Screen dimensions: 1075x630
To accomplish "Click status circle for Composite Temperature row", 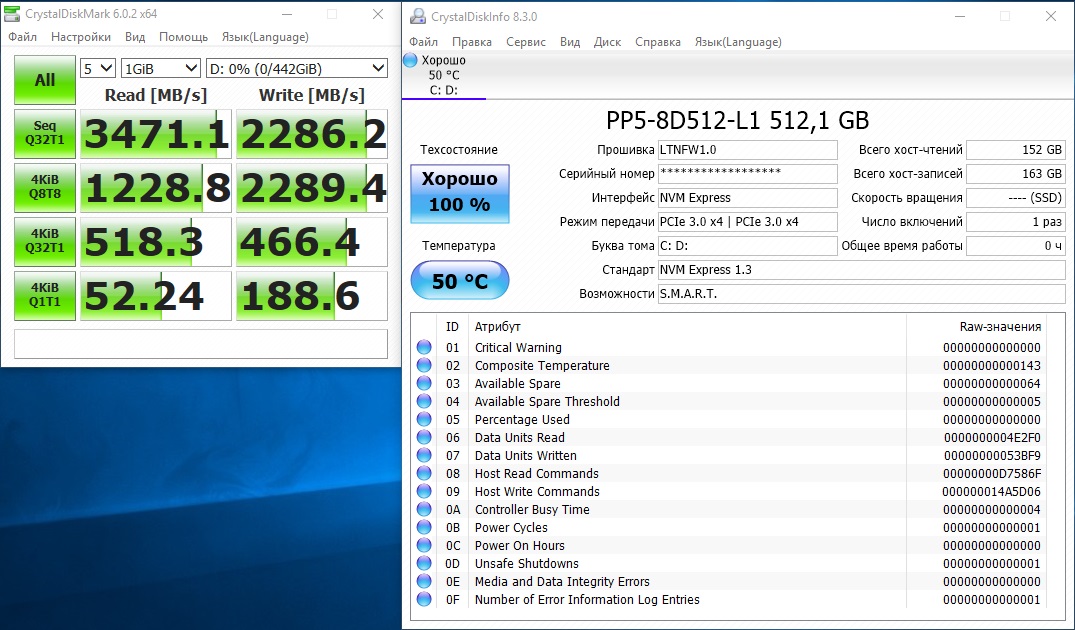I will coord(424,365).
